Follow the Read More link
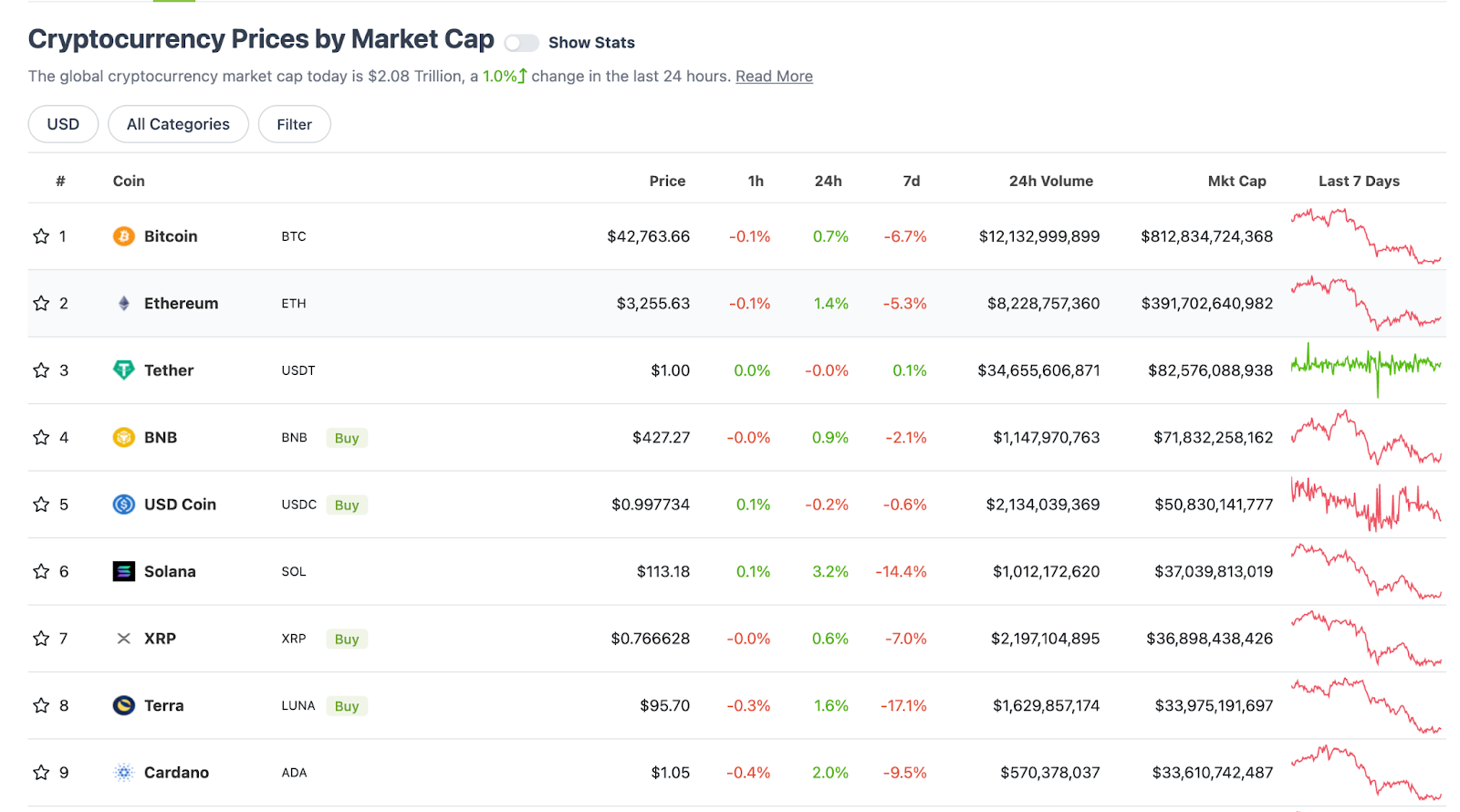The image size is (1460, 812). click(x=774, y=77)
